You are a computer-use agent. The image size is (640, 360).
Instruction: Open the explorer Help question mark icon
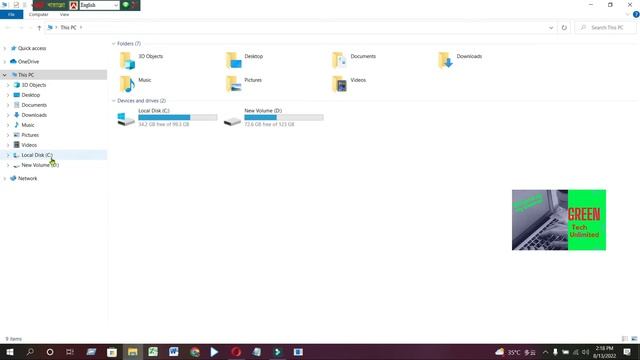point(636,14)
